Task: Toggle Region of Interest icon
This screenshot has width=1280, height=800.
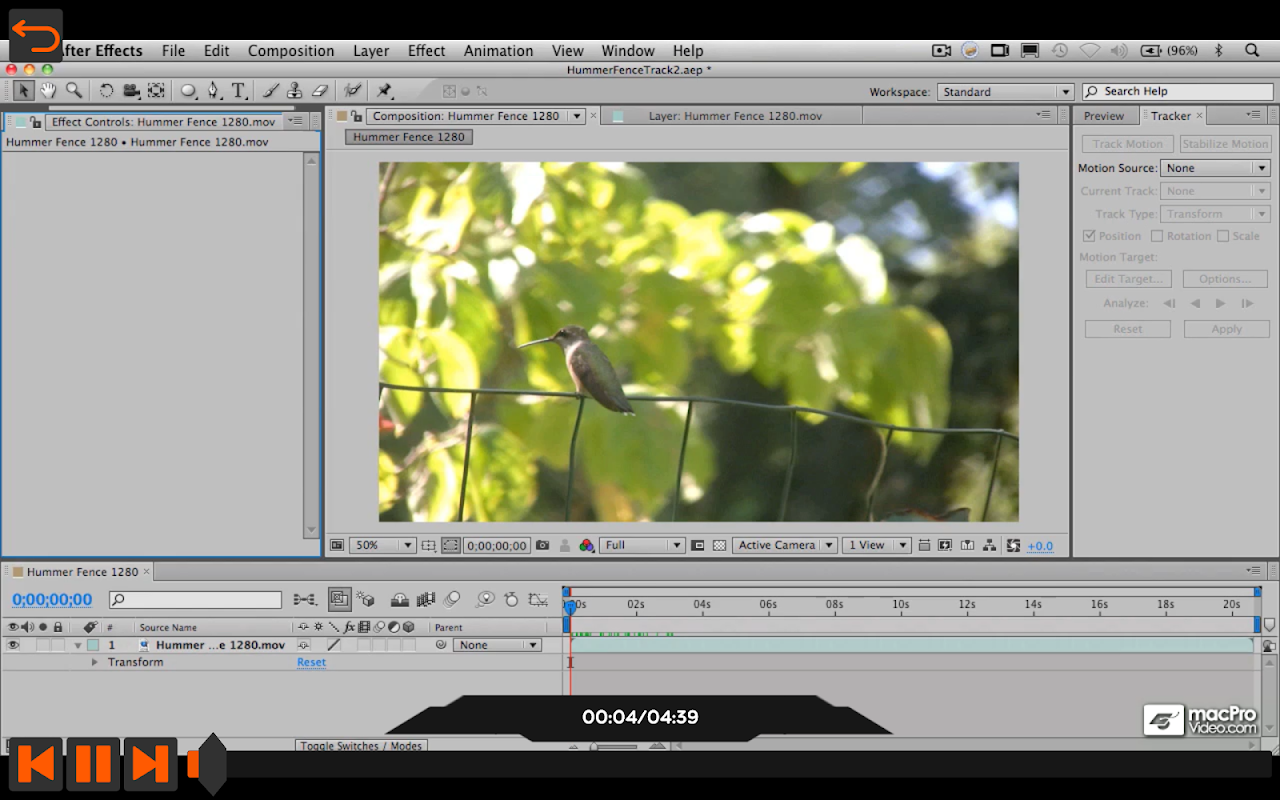Action: tap(698, 546)
